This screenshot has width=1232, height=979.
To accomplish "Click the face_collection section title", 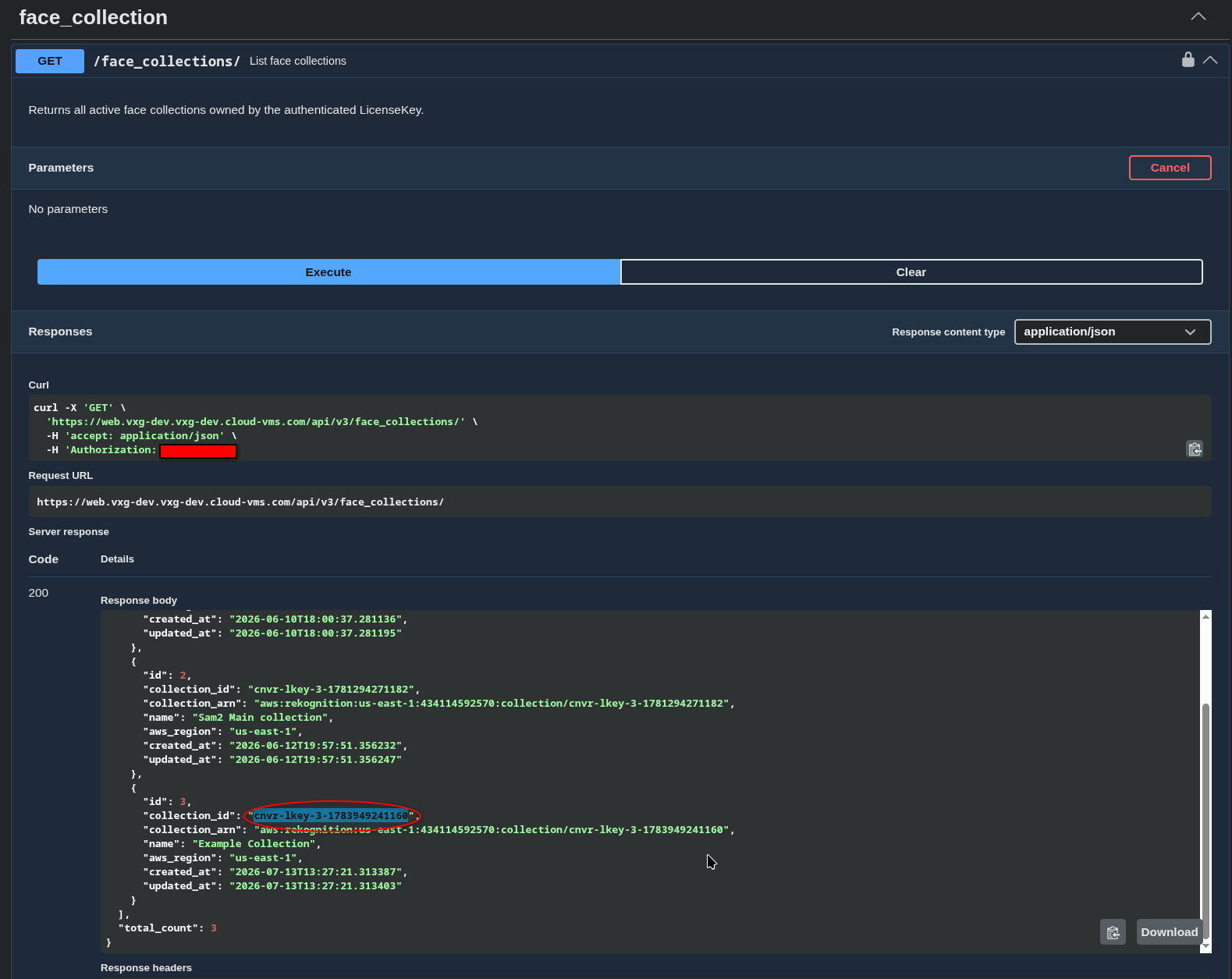I will pos(94,17).
